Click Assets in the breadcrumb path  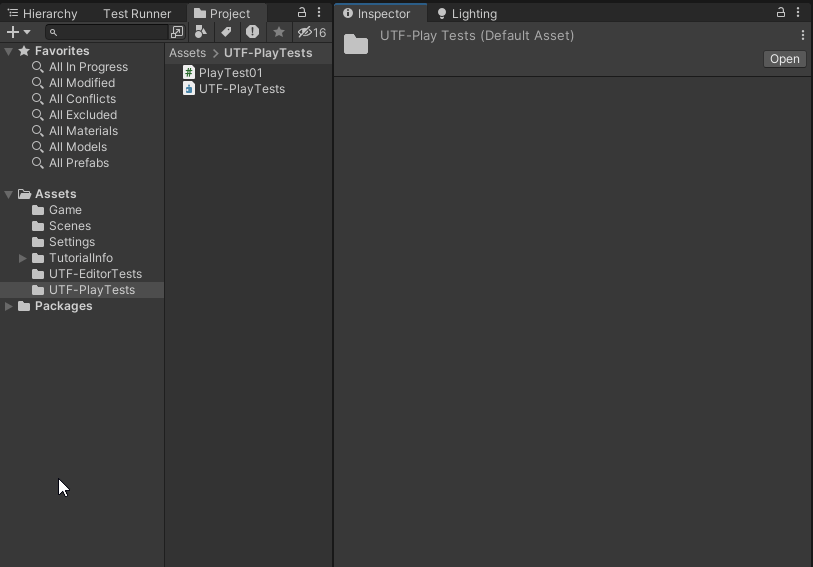tap(187, 53)
